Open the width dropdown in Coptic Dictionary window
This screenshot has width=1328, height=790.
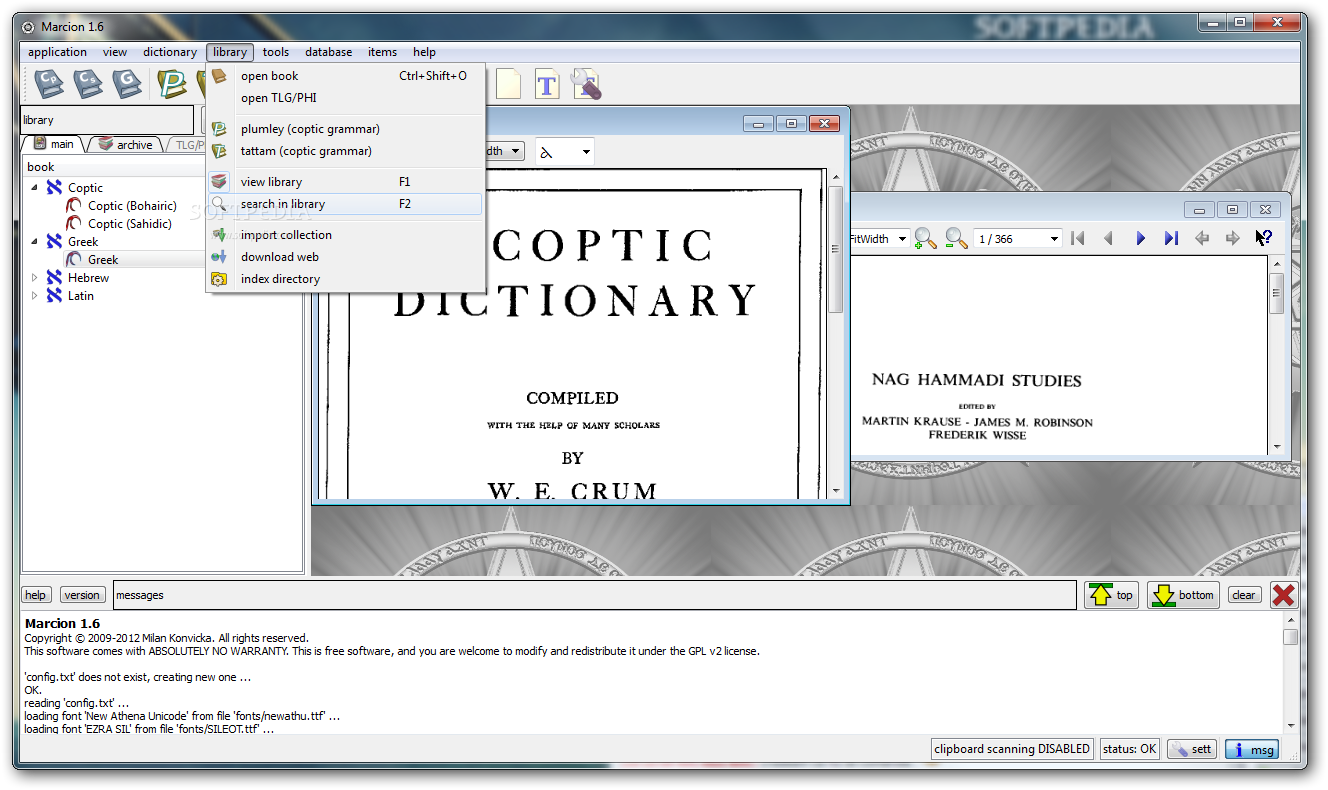click(x=505, y=151)
